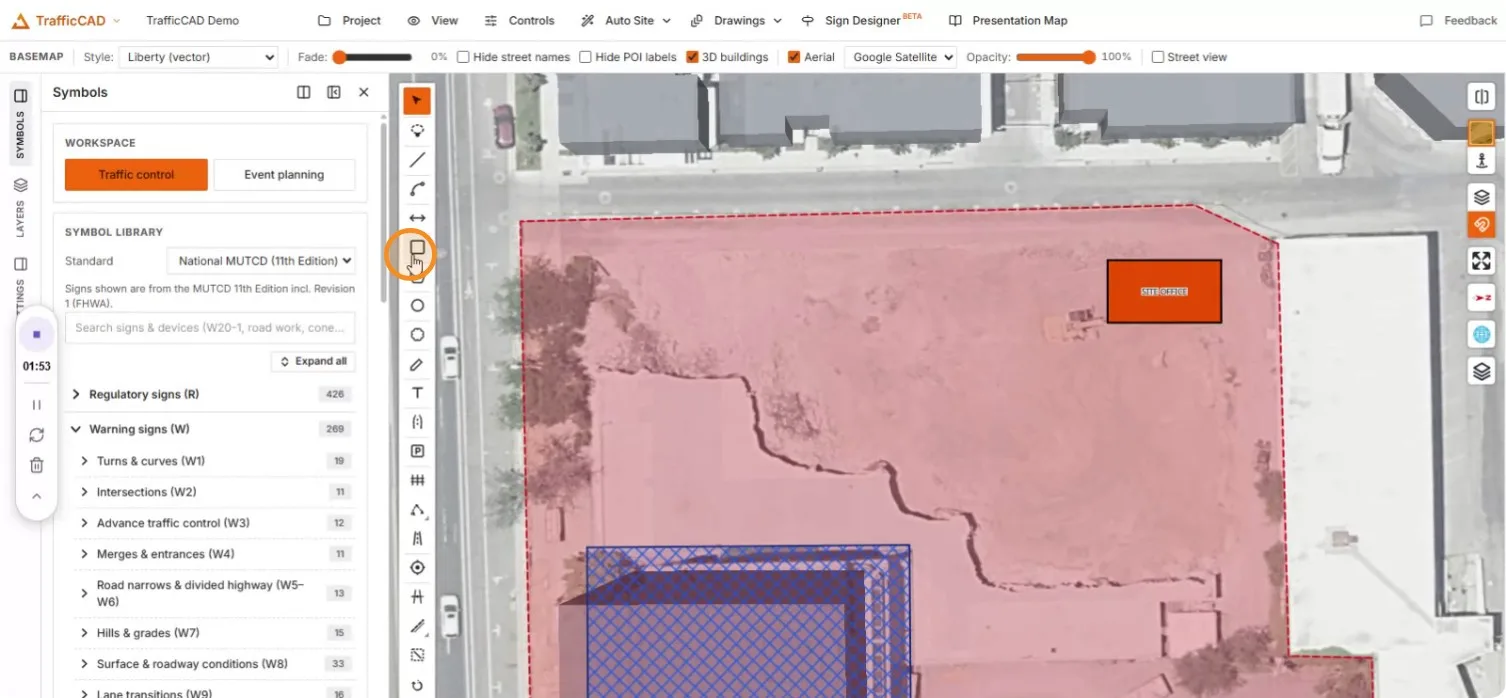Pick the straight line drawing tool
The width and height of the screenshot is (1506, 698).
click(x=417, y=159)
